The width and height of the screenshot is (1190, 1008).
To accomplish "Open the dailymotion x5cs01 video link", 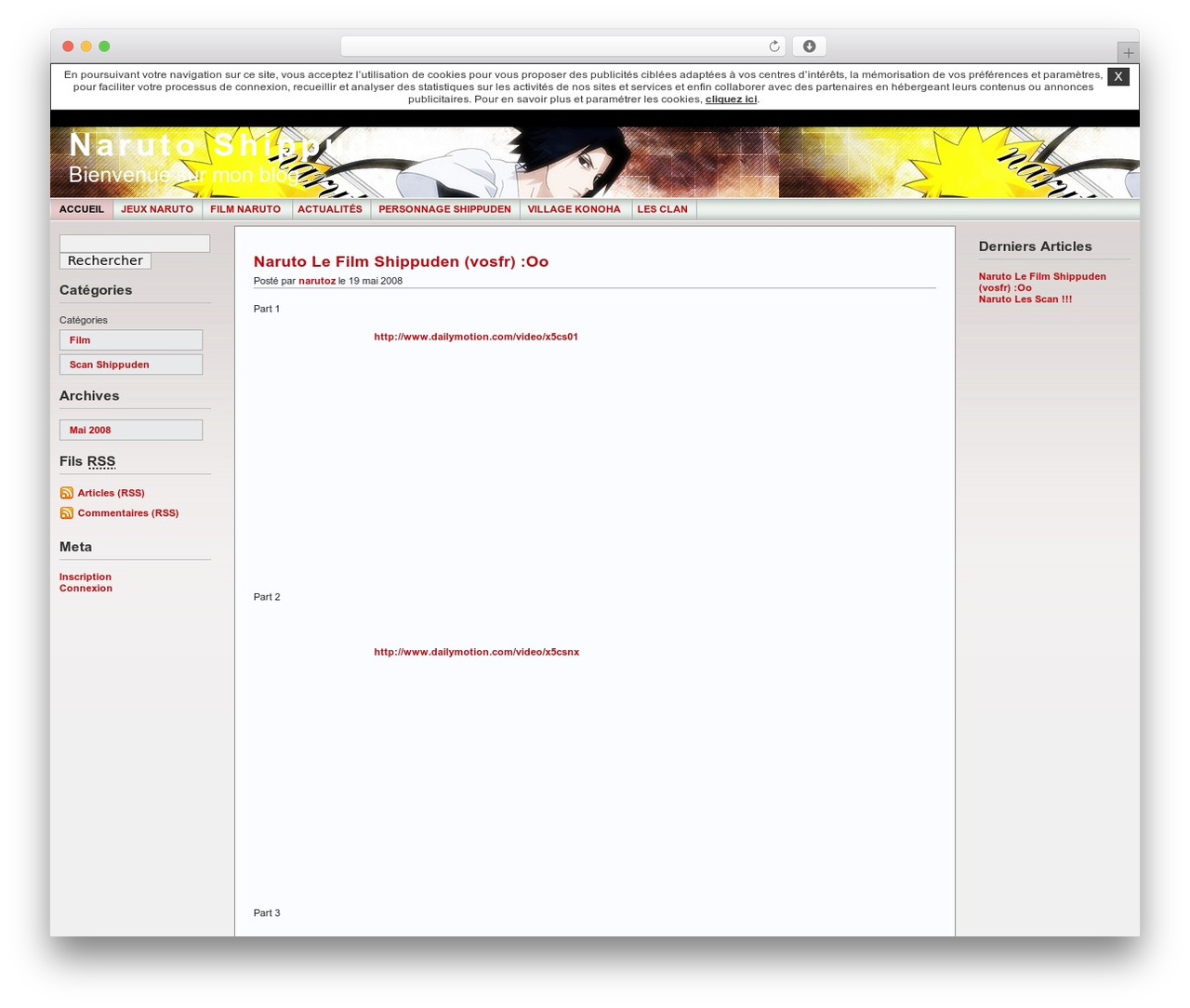I will point(476,337).
